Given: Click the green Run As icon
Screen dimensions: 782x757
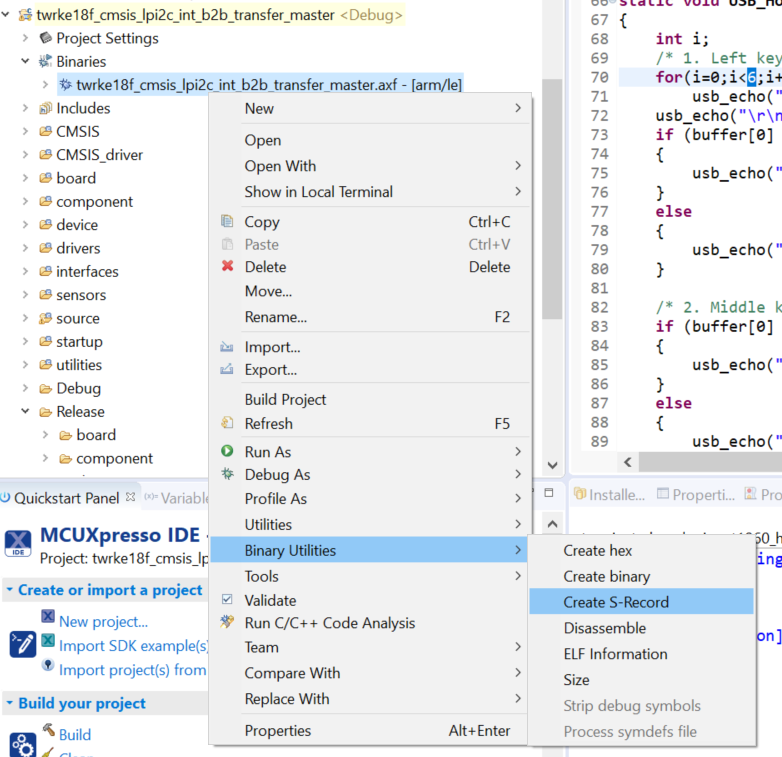Looking at the screenshot, I should coord(227,451).
